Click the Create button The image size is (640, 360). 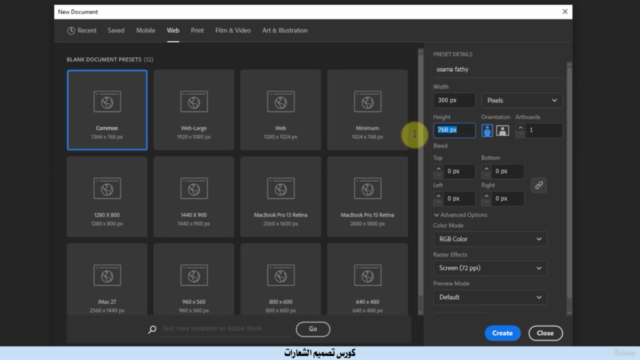502,333
